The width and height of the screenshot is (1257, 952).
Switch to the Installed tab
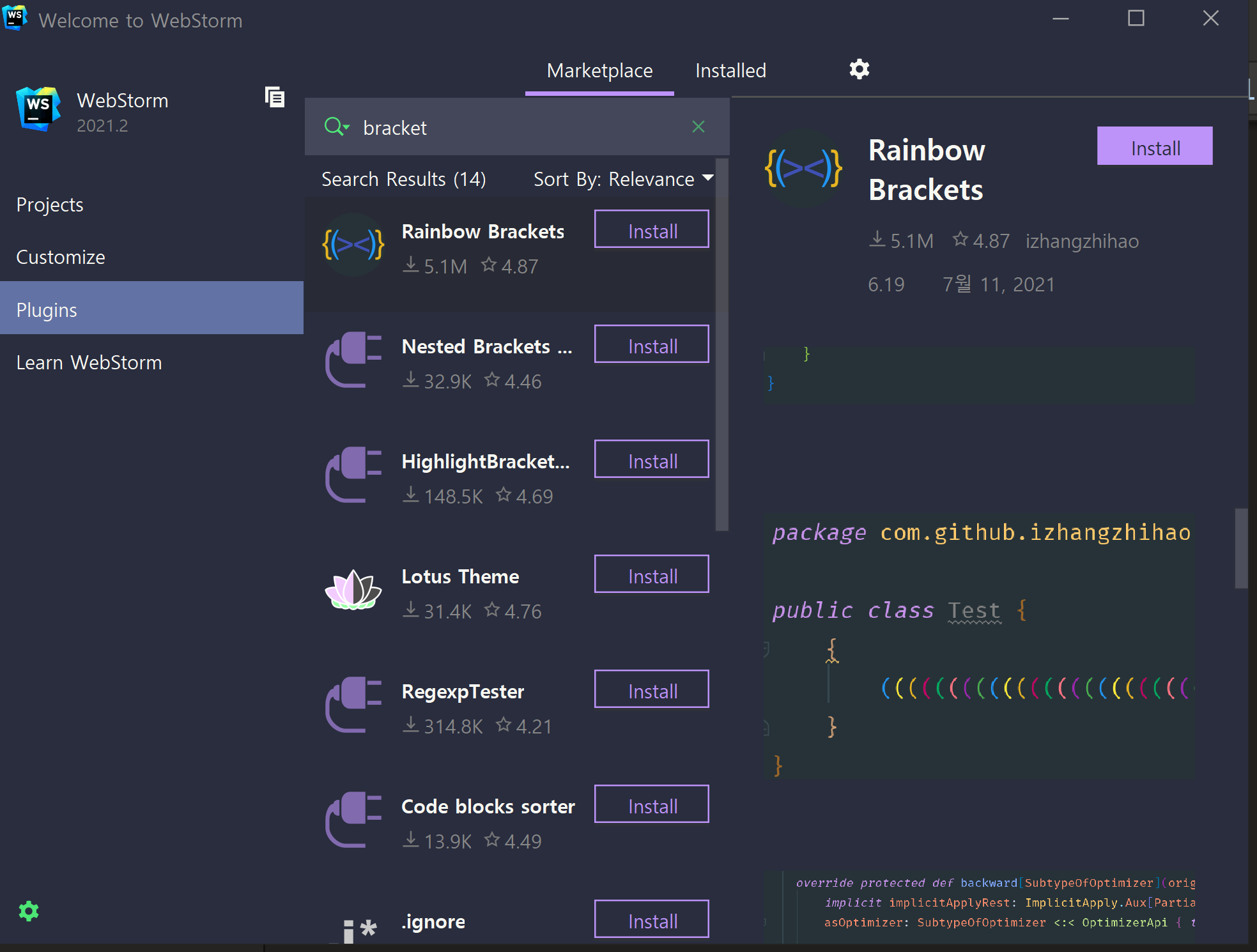coord(730,71)
